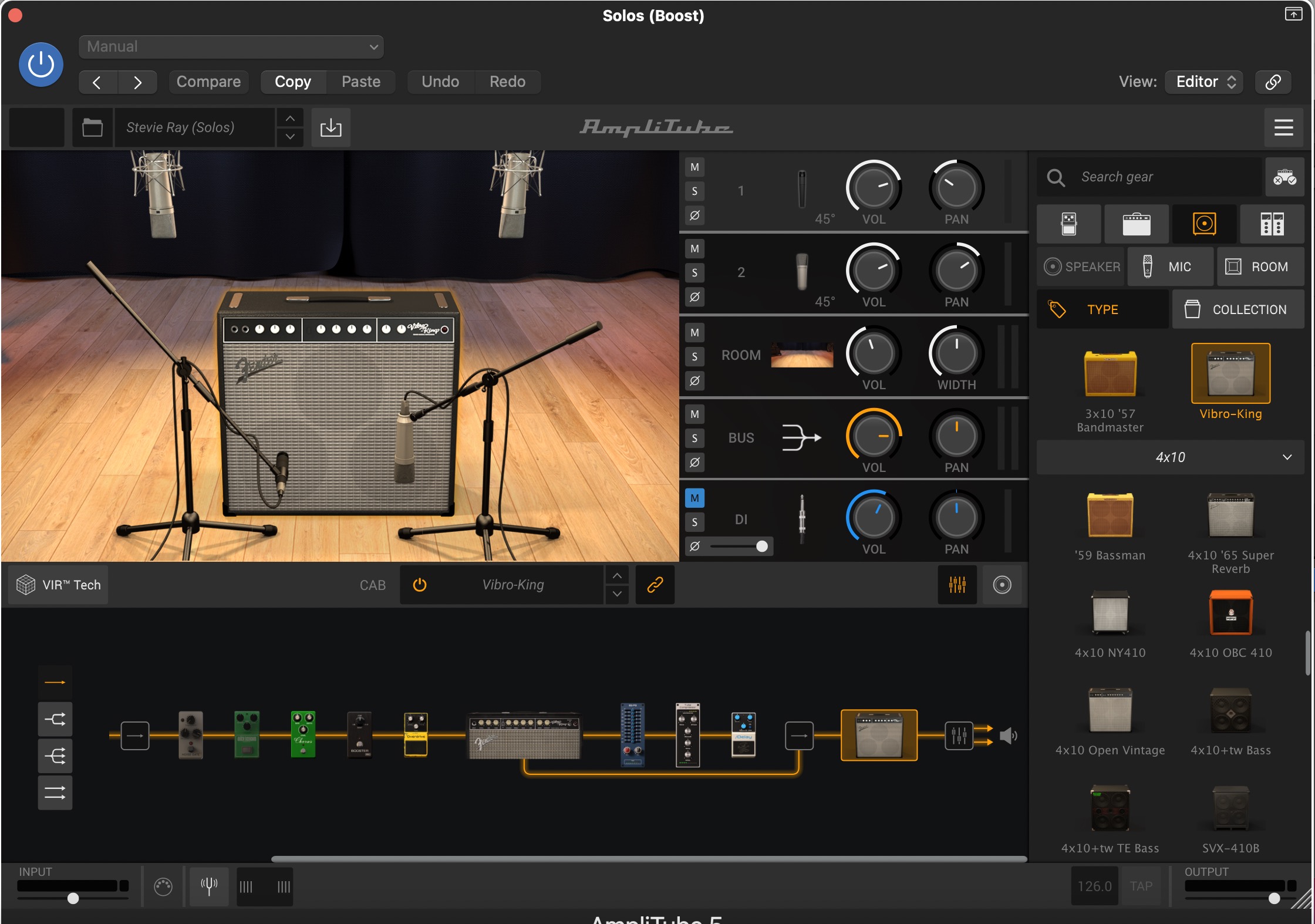Viewport: 1315px width, 924px height.
Task: Select the third branching routing chain icon
Action: 55,756
